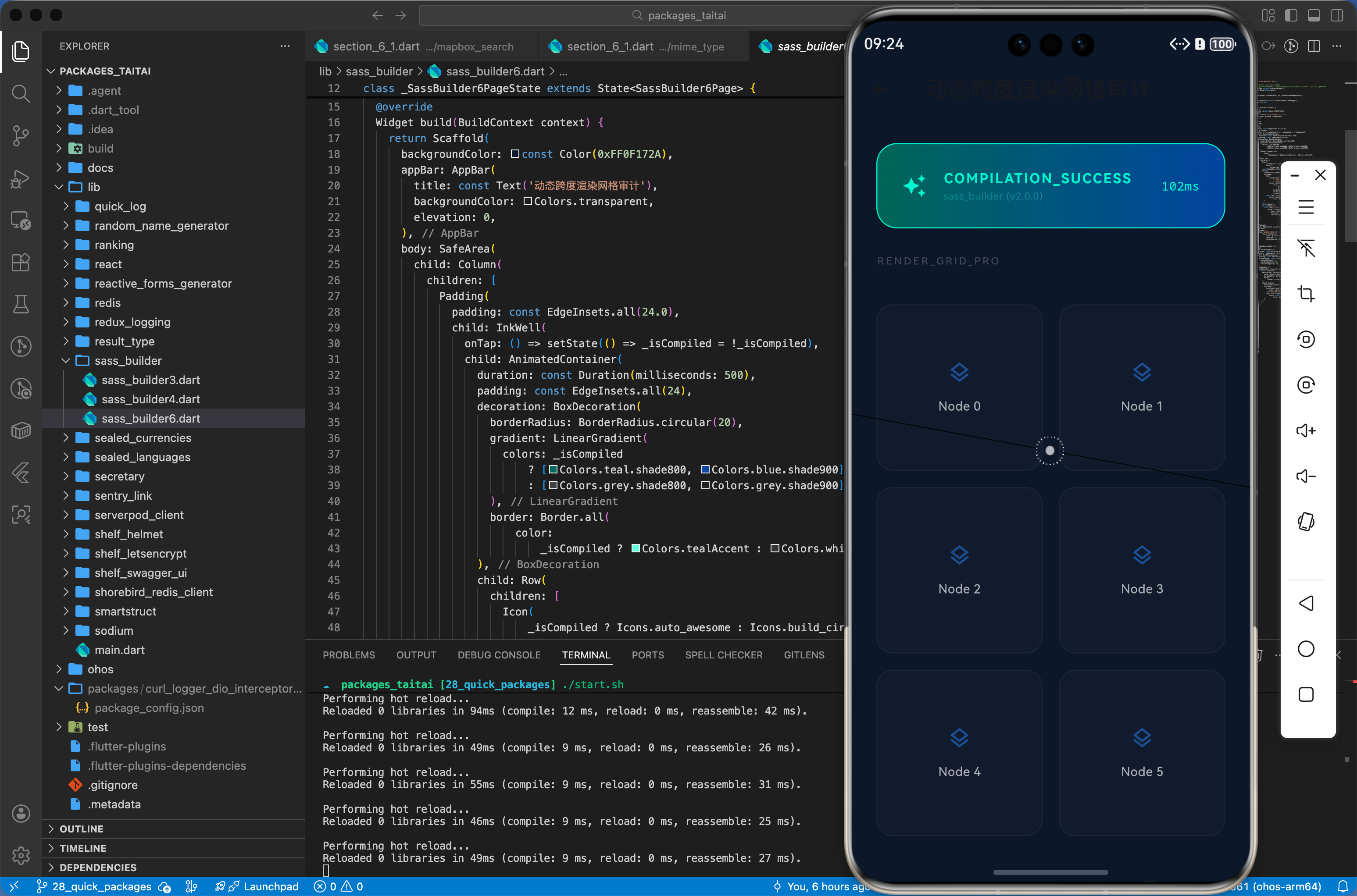Click the emulator screenshot crop icon
The width and height of the screenshot is (1357, 896).
click(x=1306, y=294)
